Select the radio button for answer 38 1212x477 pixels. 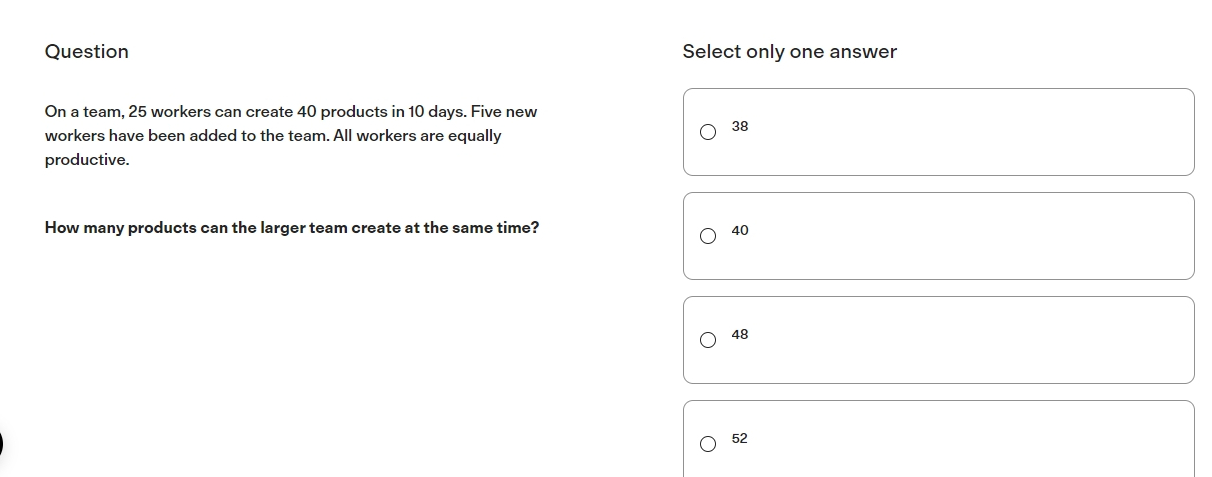pos(708,132)
